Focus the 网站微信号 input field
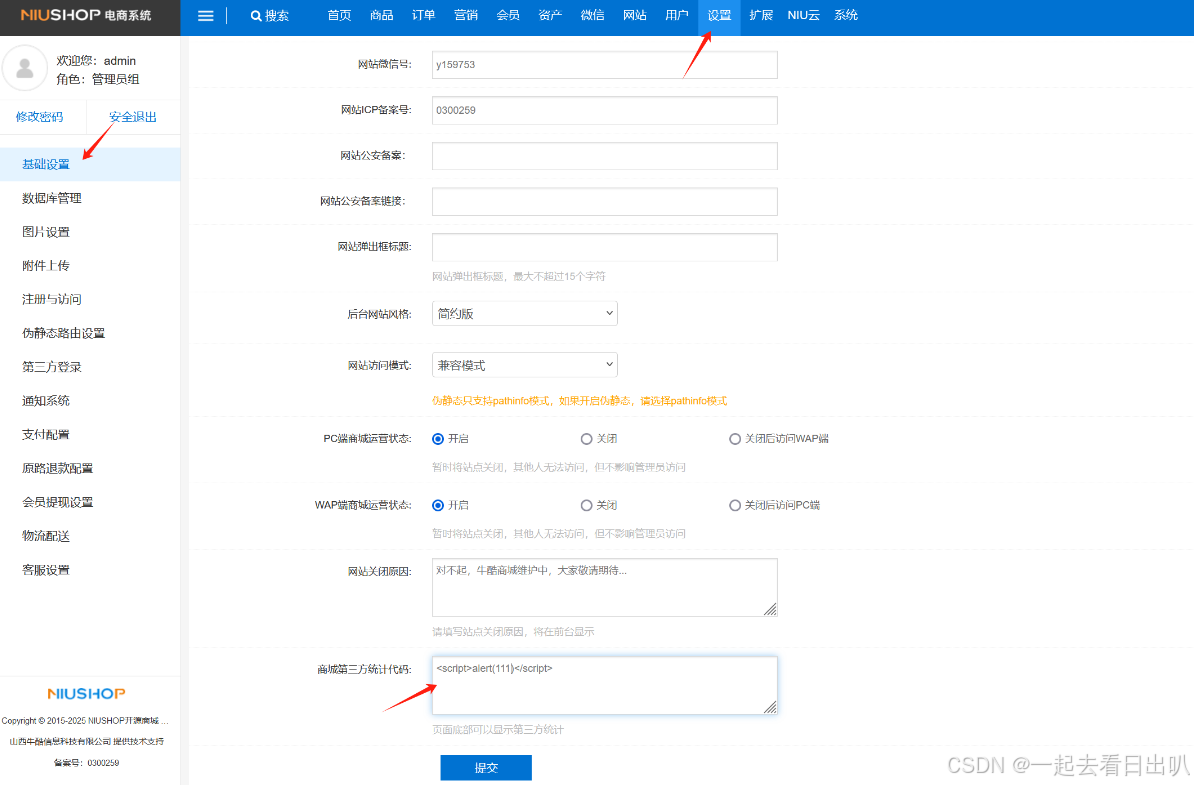The height and width of the screenshot is (785, 1194). 605,65
